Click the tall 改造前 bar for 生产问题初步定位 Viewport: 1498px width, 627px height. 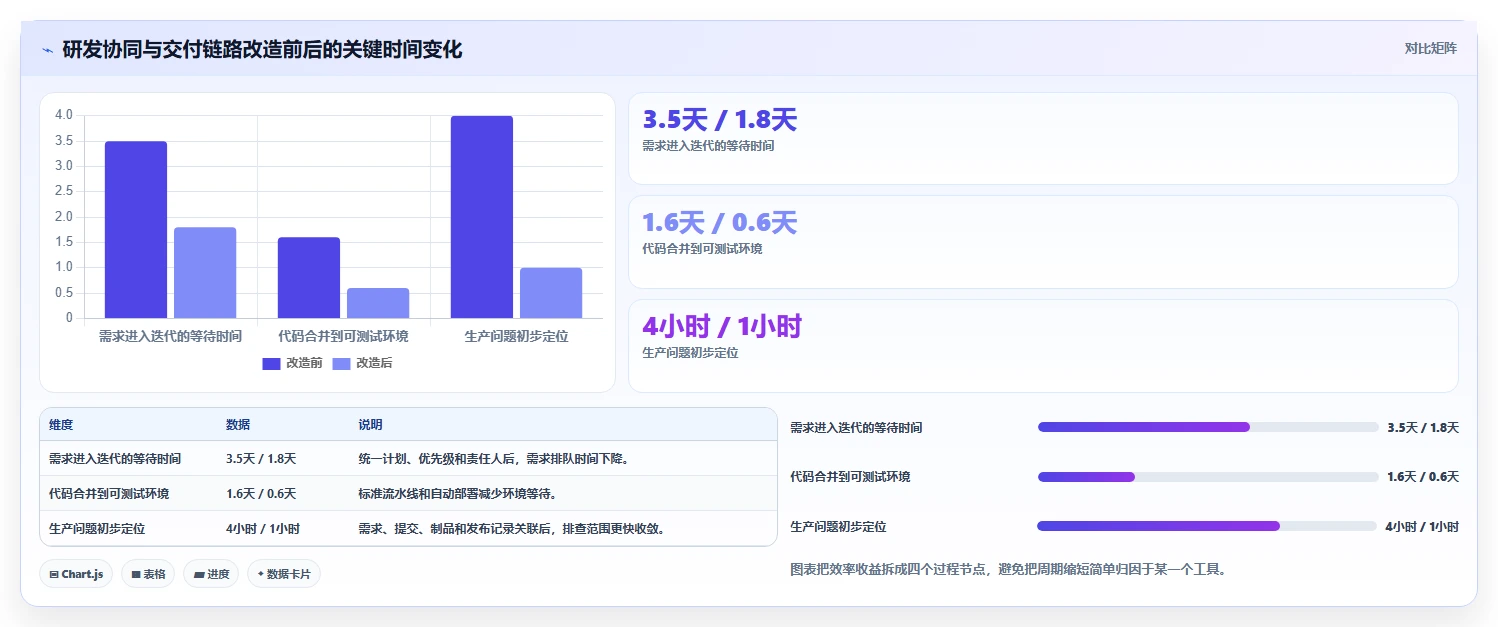click(x=482, y=217)
